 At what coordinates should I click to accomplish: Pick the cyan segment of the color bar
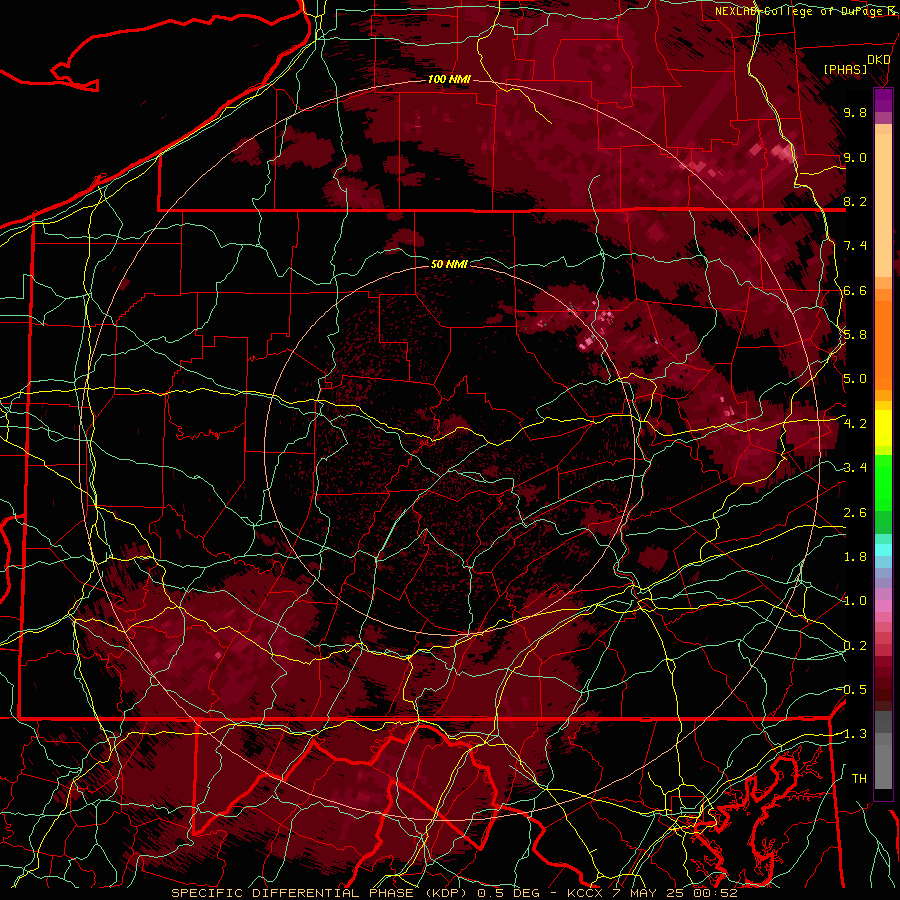click(x=883, y=550)
